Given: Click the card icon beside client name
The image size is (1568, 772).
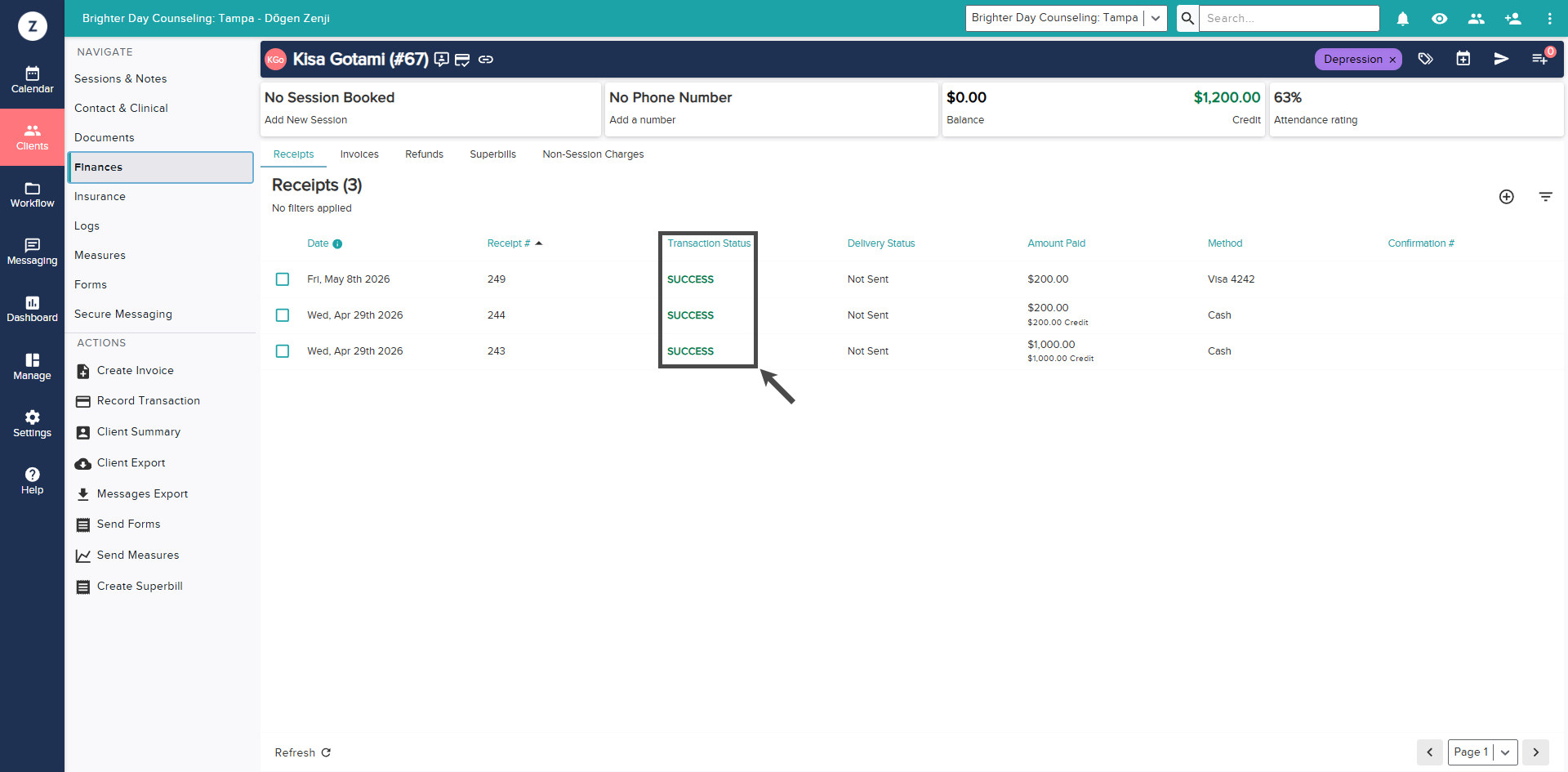Looking at the screenshot, I should click(462, 60).
